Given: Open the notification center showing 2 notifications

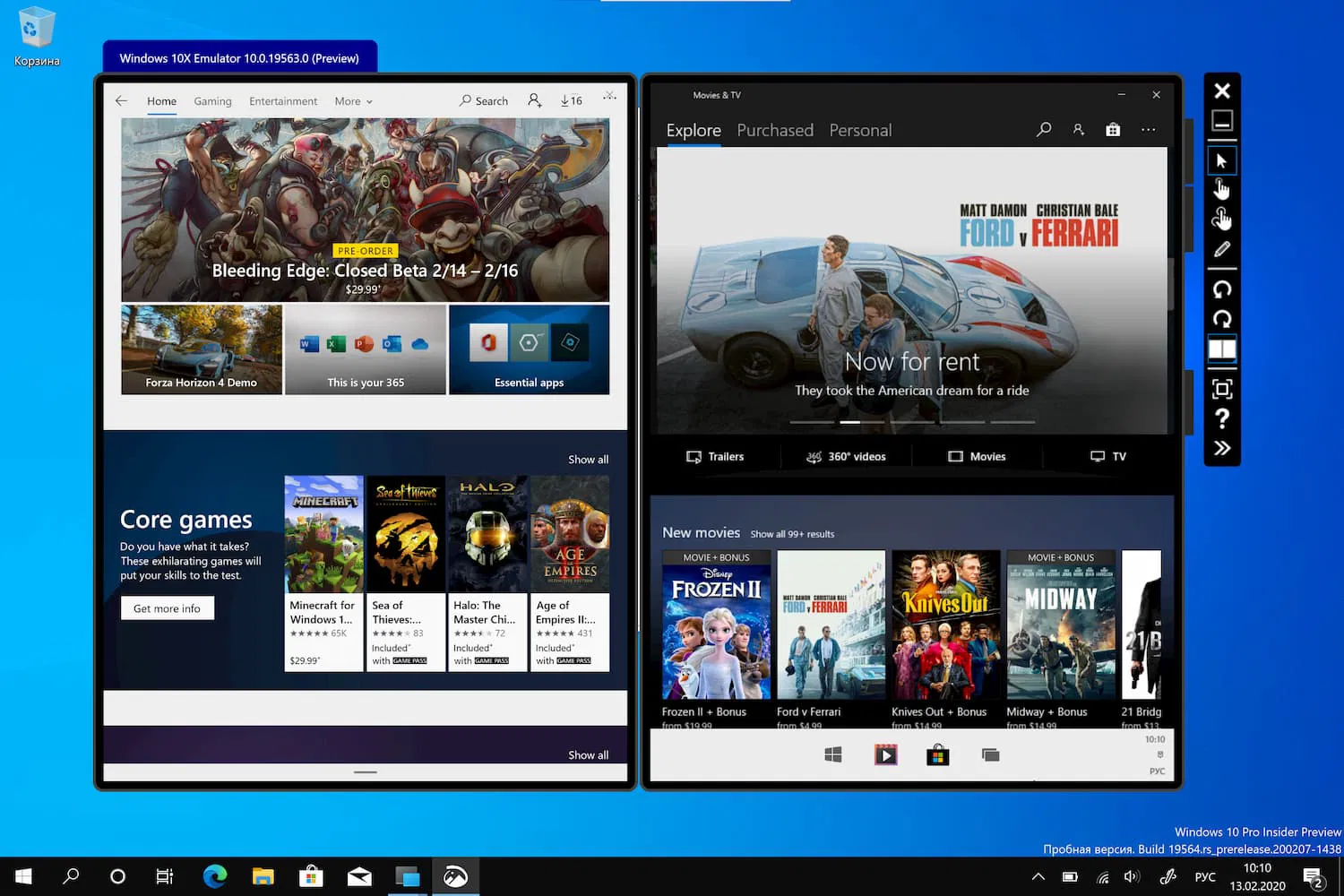Looking at the screenshot, I should click(1314, 877).
